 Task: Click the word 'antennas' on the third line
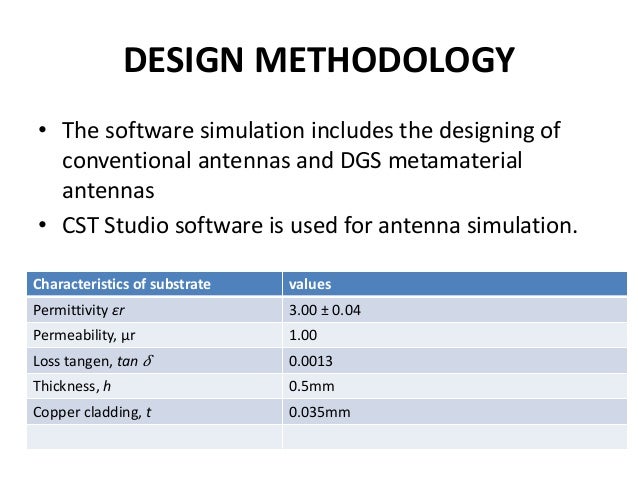[108, 191]
